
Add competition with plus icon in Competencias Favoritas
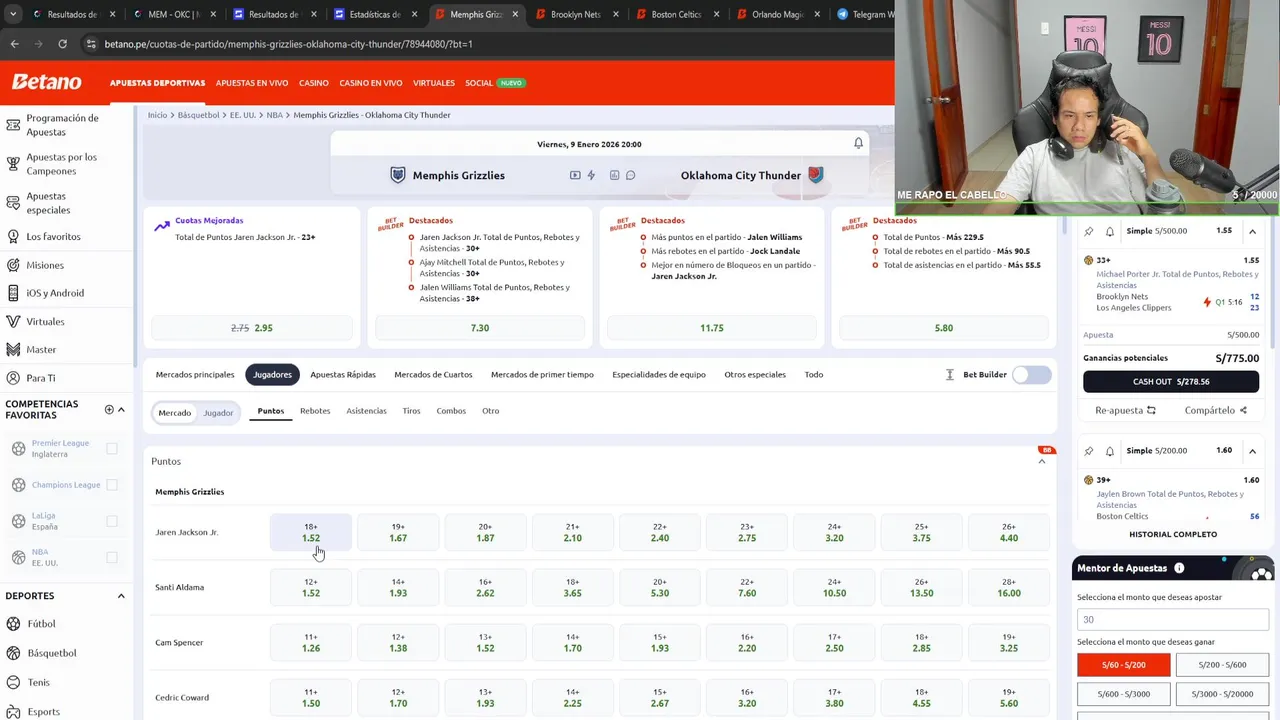[109, 409]
